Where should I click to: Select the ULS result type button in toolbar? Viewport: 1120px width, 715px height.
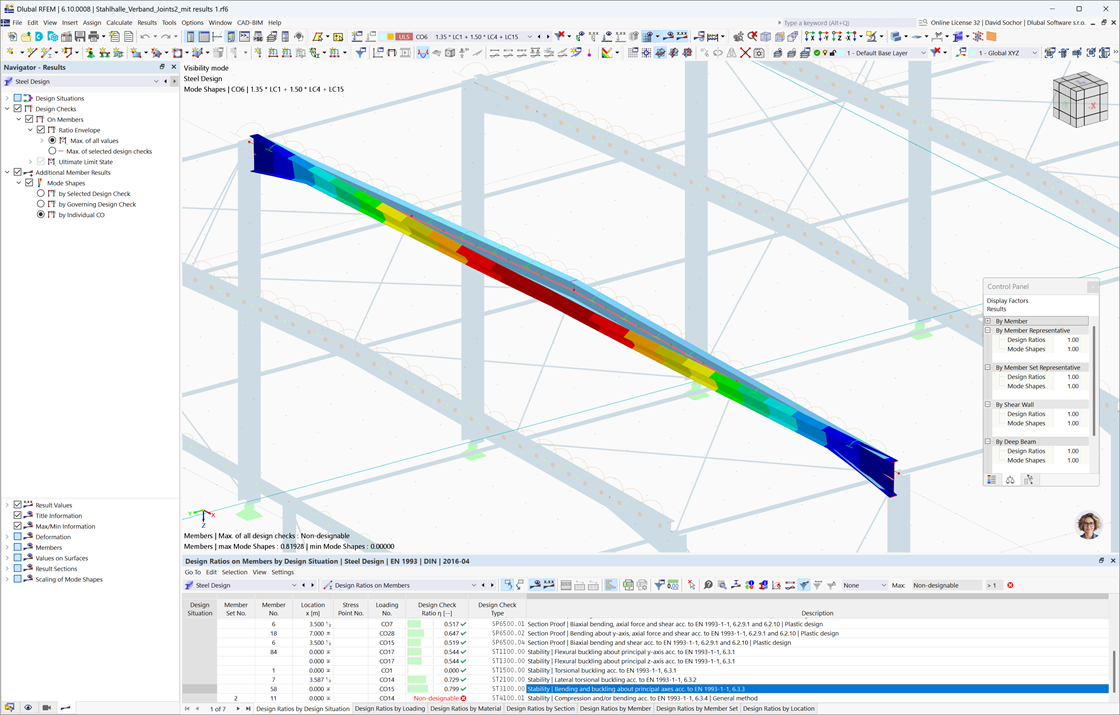(x=406, y=36)
